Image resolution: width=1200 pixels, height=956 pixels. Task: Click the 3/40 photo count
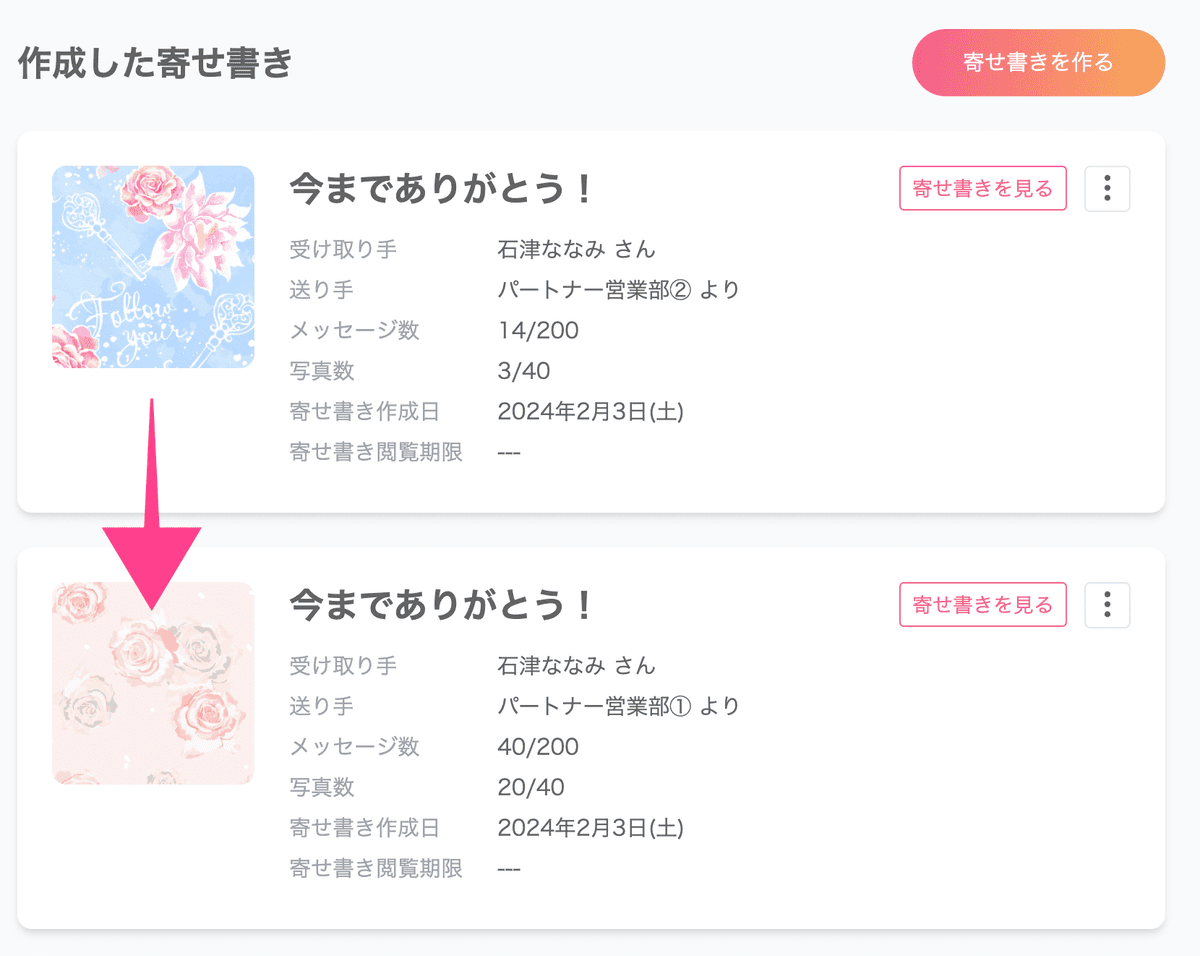click(524, 371)
